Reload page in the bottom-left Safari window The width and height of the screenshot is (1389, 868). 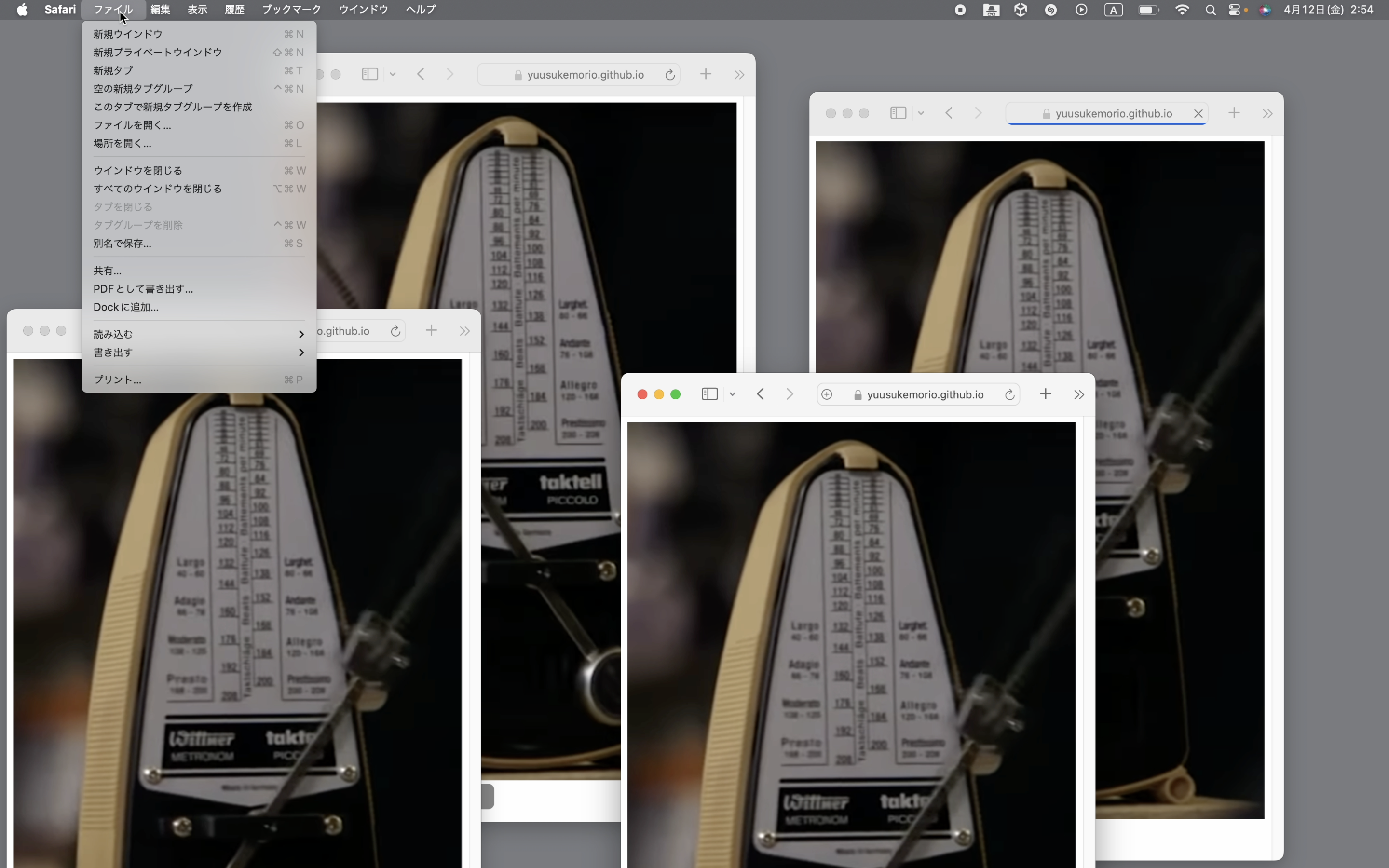[395, 331]
